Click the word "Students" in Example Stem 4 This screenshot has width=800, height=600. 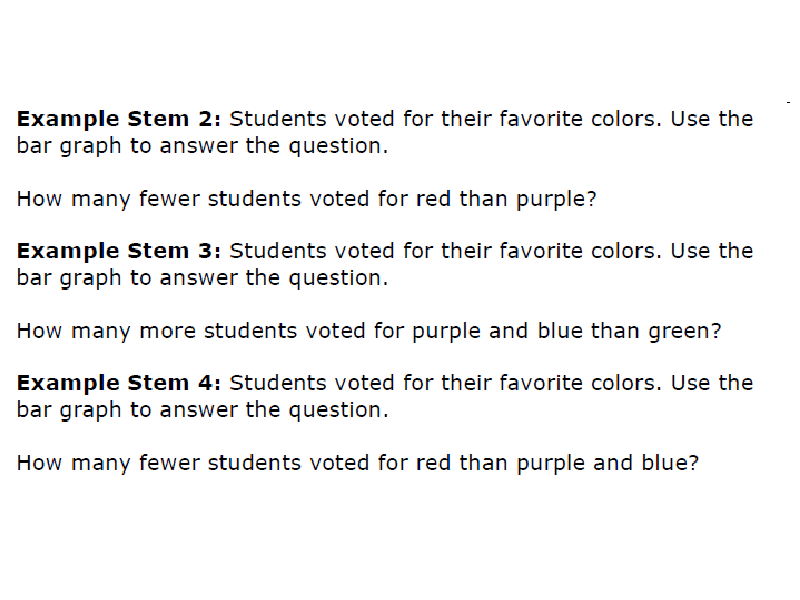click(278, 383)
